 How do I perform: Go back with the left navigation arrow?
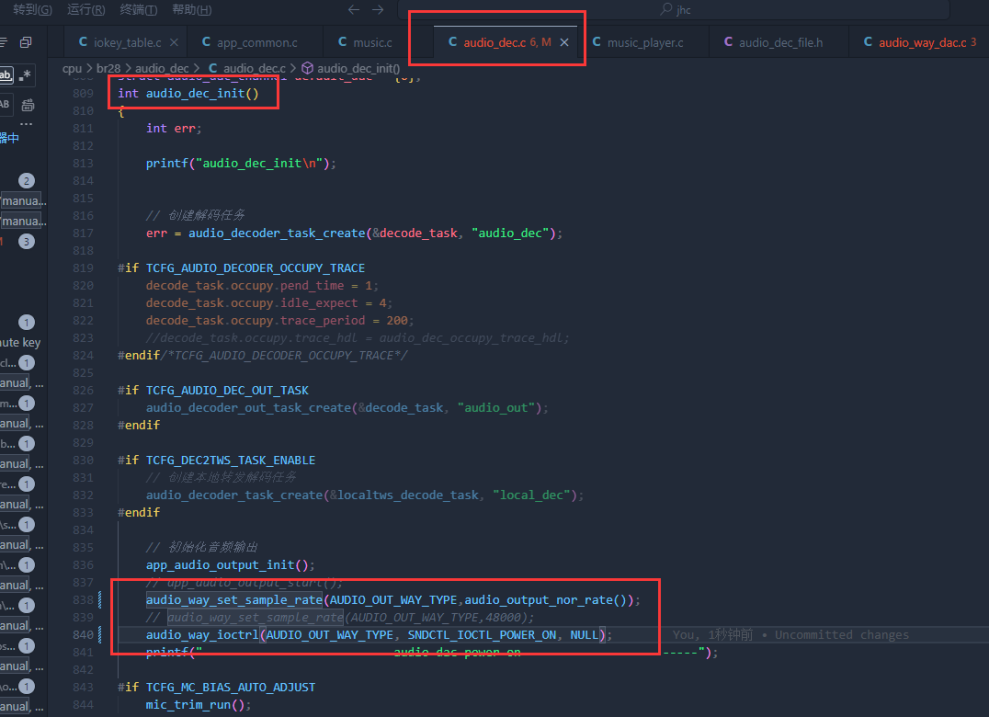coord(354,9)
